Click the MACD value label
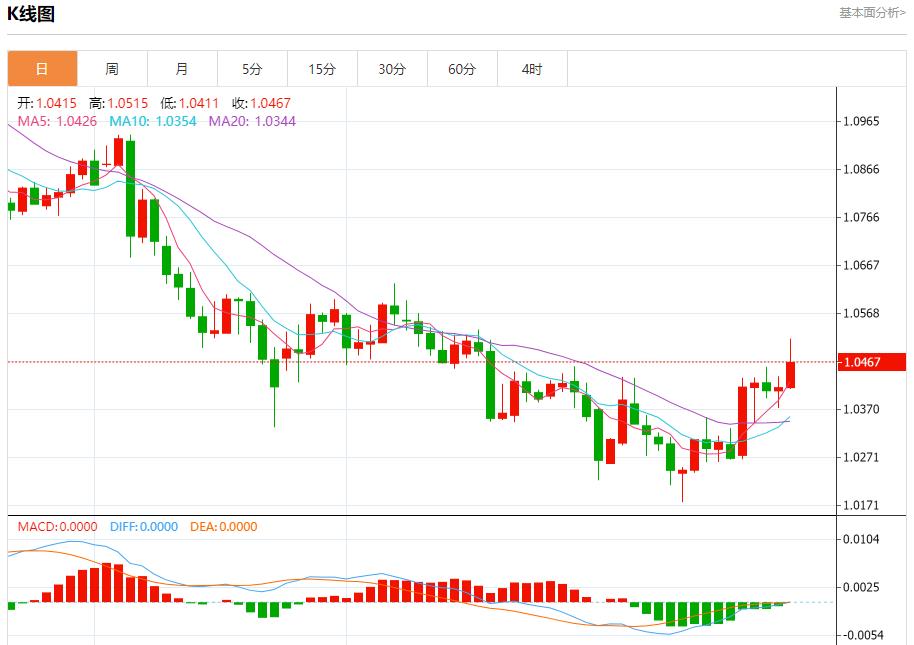Viewport: 914px width, 645px height. tap(57, 526)
